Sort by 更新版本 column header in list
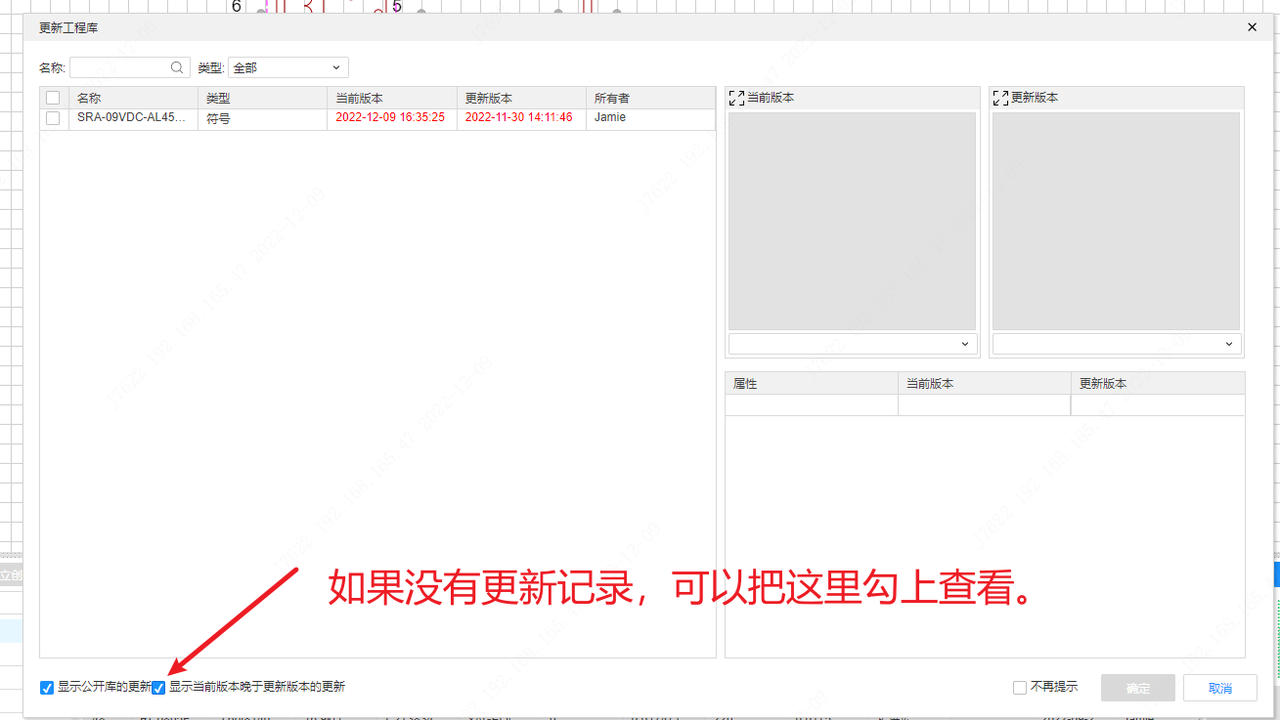The height and width of the screenshot is (720, 1280). tap(522, 98)
